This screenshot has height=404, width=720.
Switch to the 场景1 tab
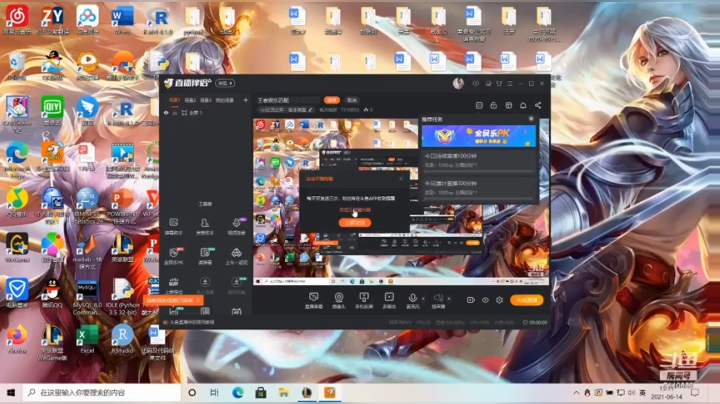pos(174,100)
